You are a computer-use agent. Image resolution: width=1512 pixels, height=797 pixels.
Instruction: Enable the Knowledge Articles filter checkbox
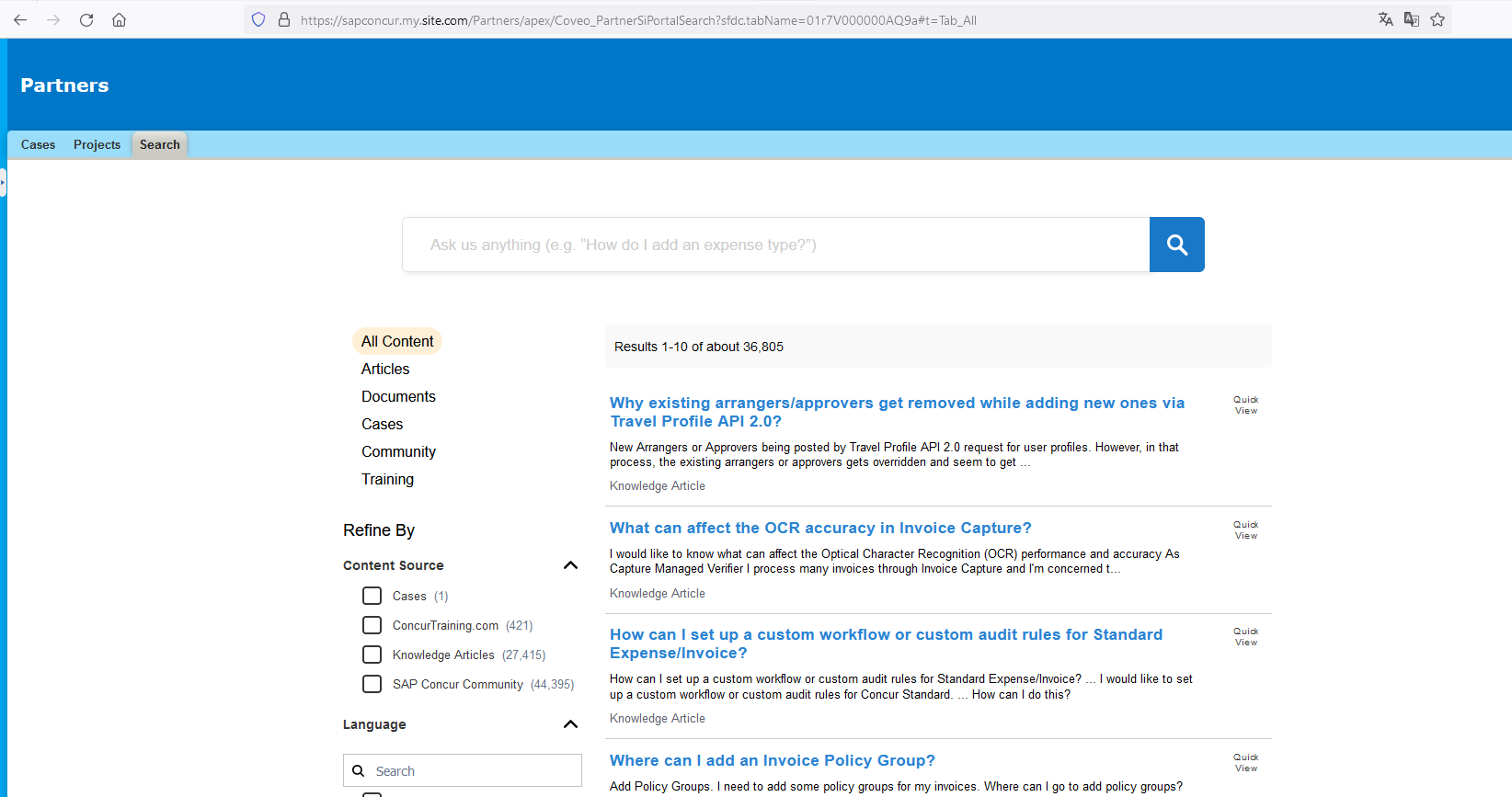[372, 655]
